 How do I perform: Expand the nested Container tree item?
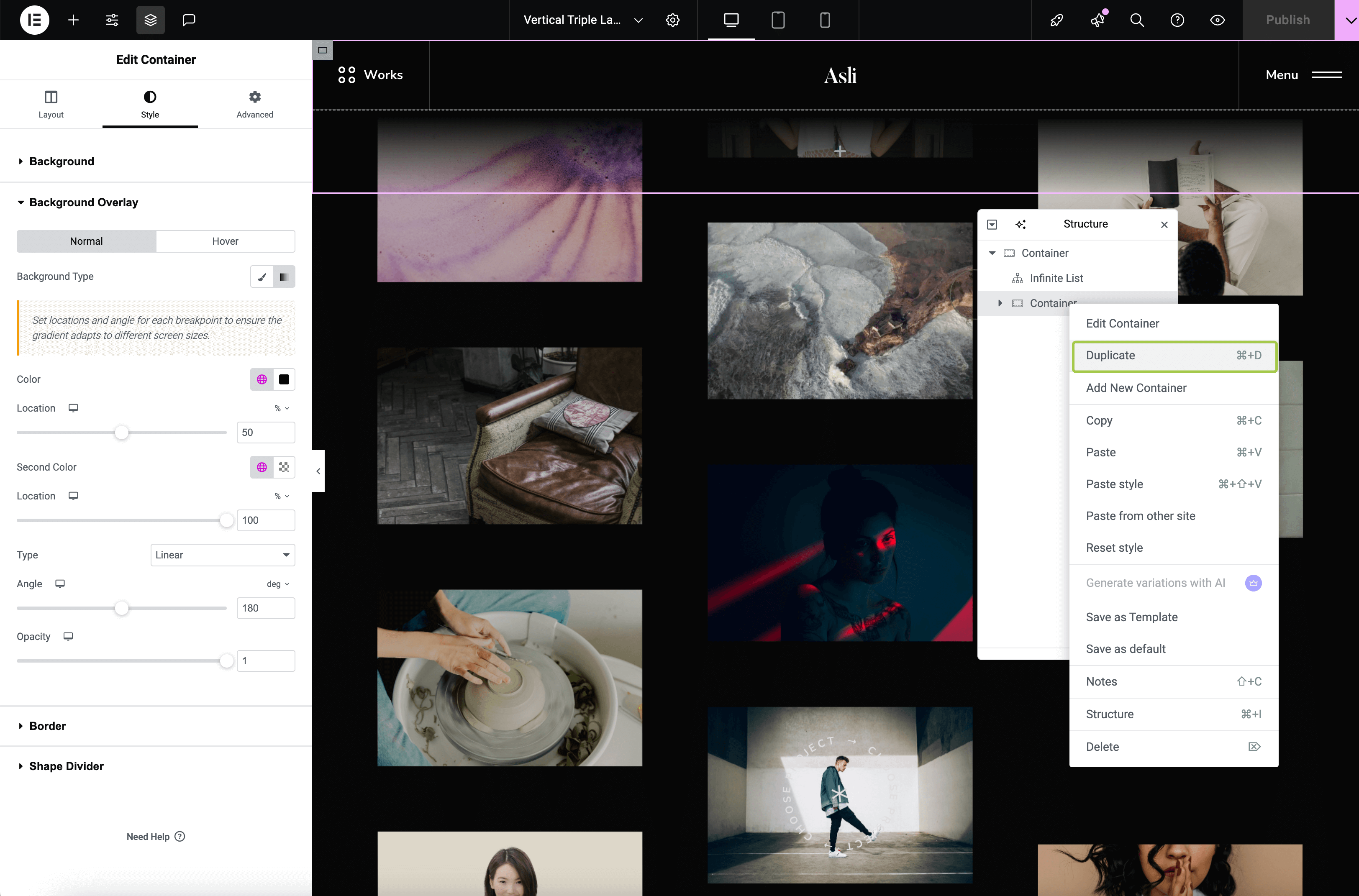coord(1000,303)
